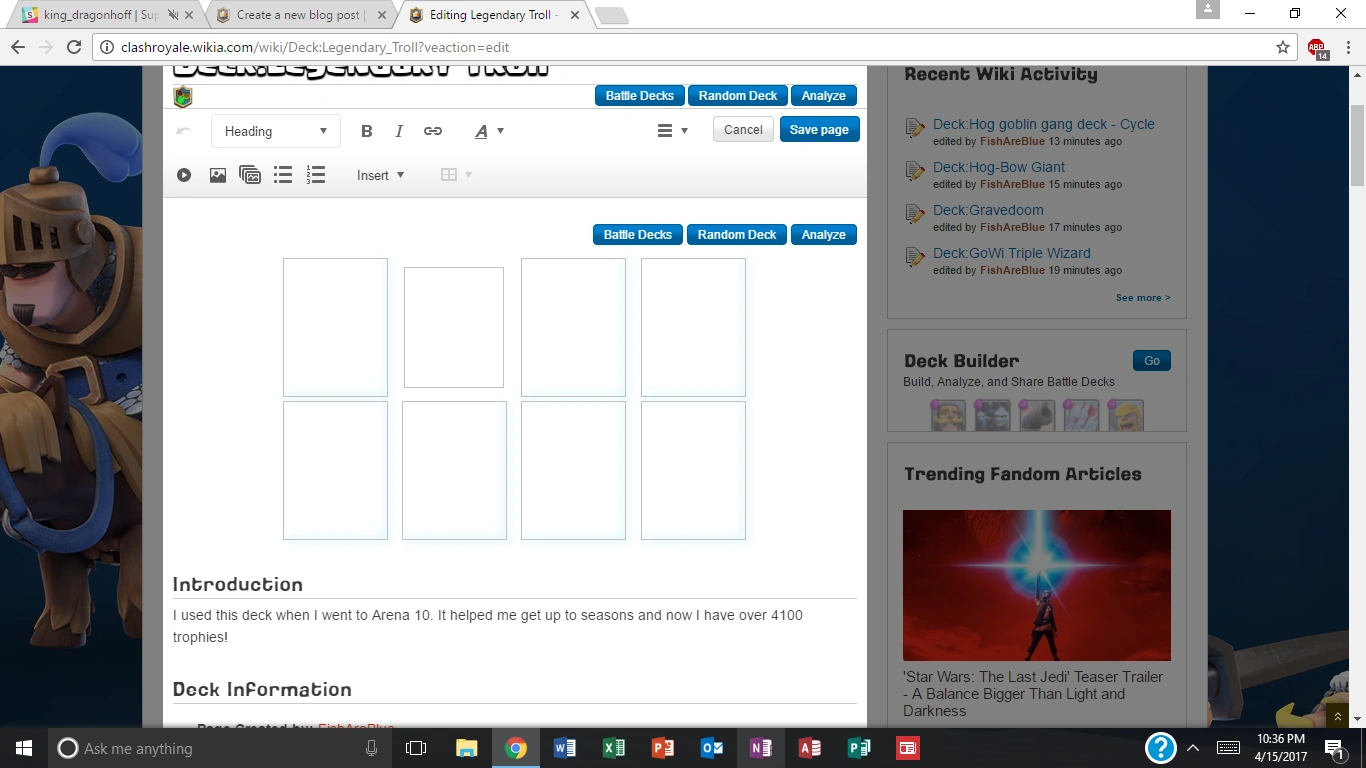The height and width of the screenshot is (768, 1366).
Task: Open a new browser tab
Action: click(x=611, y=15)
